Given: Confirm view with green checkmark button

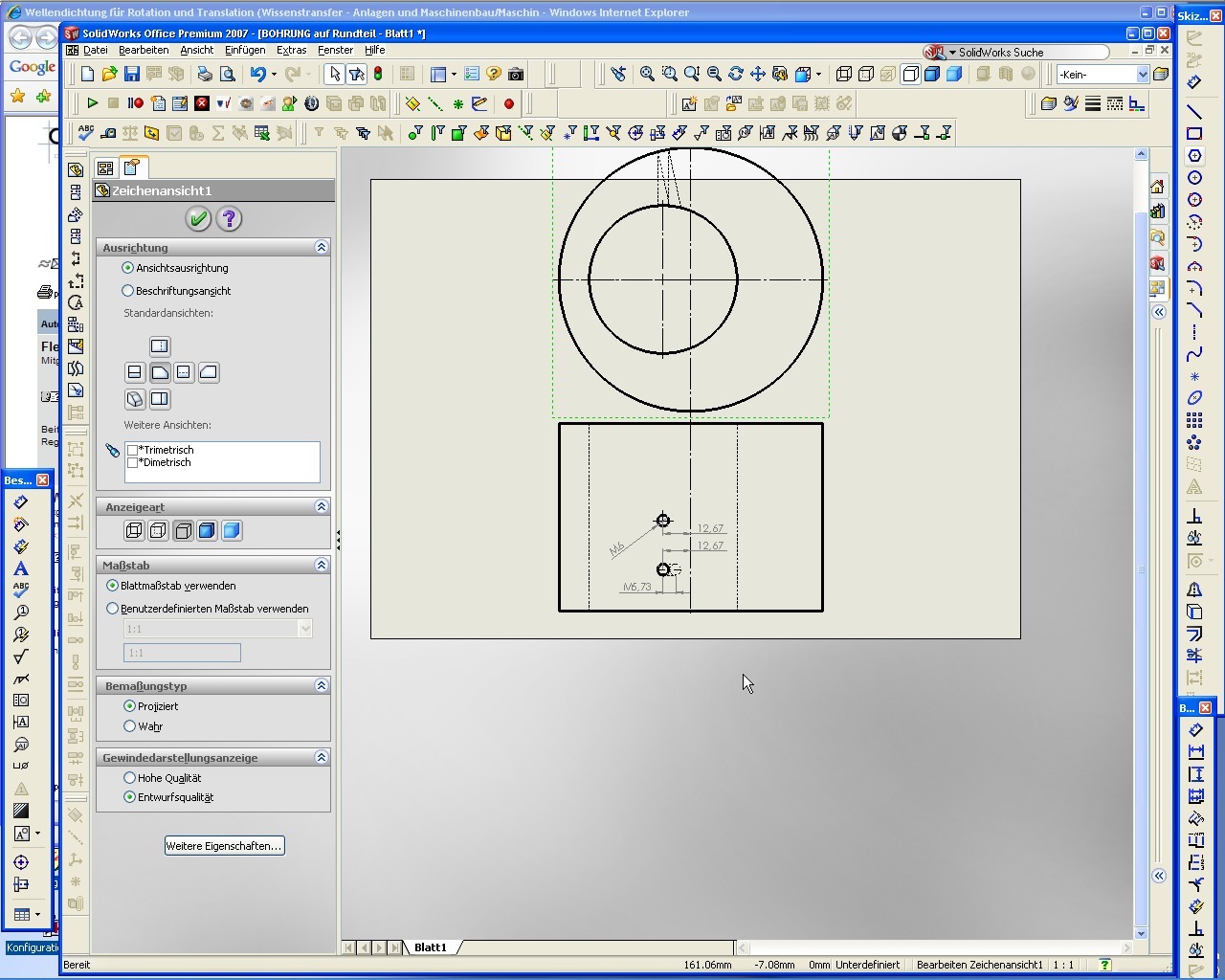Looking at the screenshot, I should pos(198,219).
